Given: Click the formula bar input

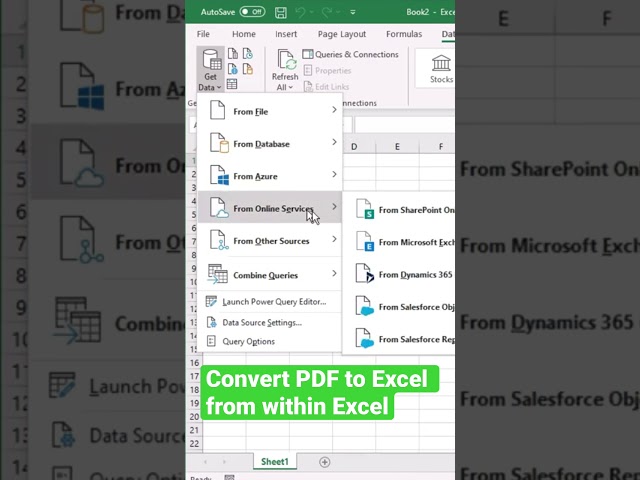Looking at the screenshot, I should pyautogui.click(x=404, y=124).
